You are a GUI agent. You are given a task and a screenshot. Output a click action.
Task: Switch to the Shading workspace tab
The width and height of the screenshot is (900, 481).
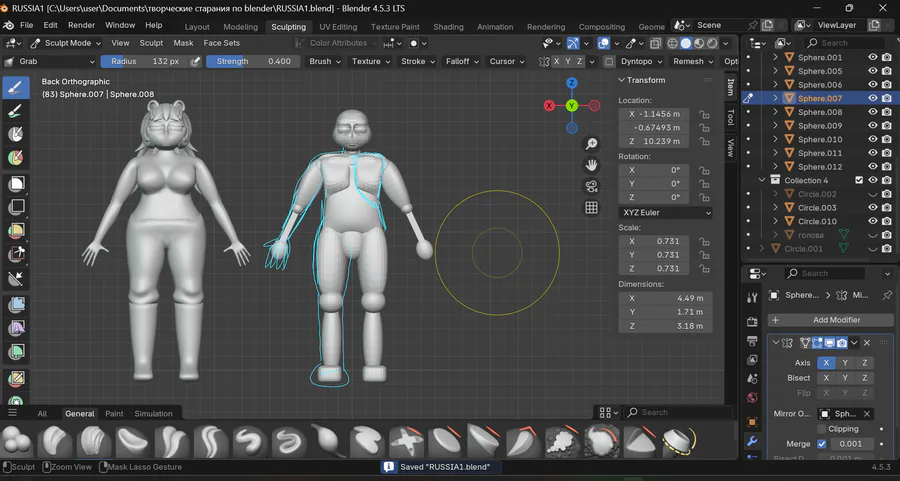pos(448,27)
